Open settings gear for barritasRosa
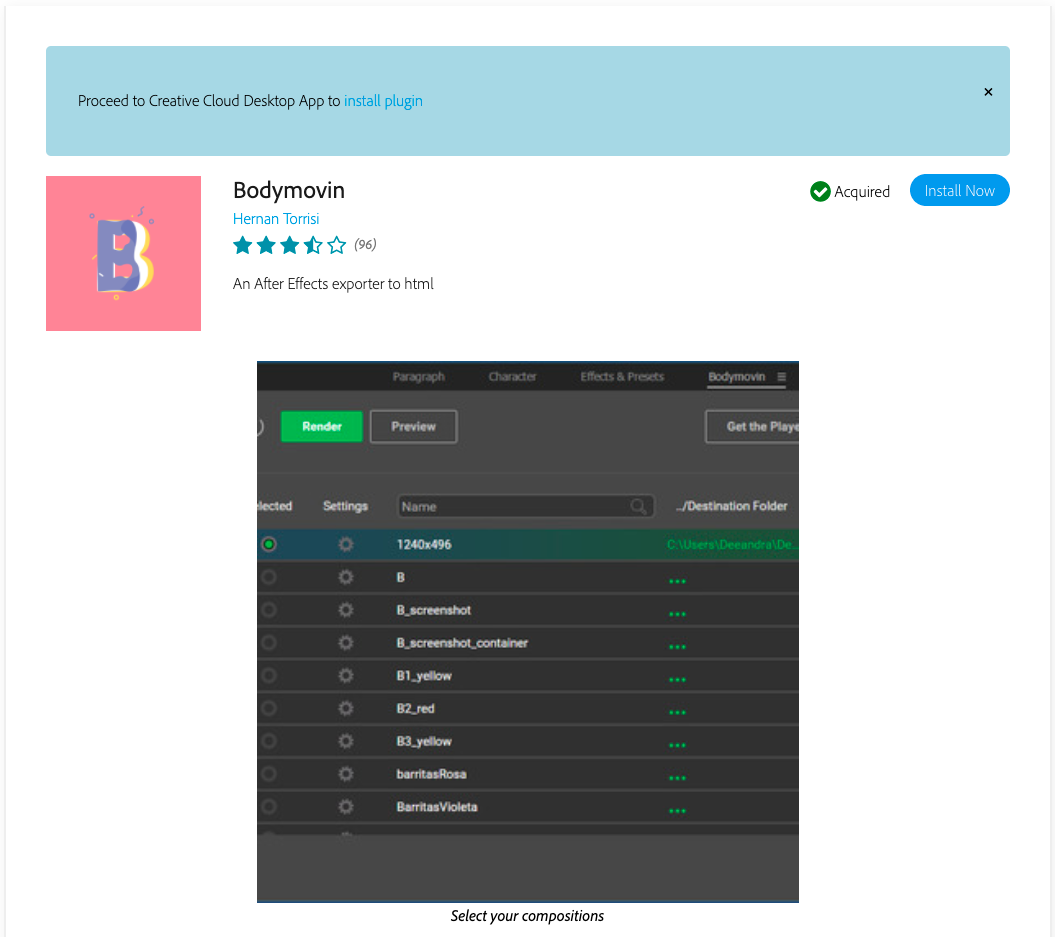Viewport: 1055px width, 937px height. (x=346, y=774)
